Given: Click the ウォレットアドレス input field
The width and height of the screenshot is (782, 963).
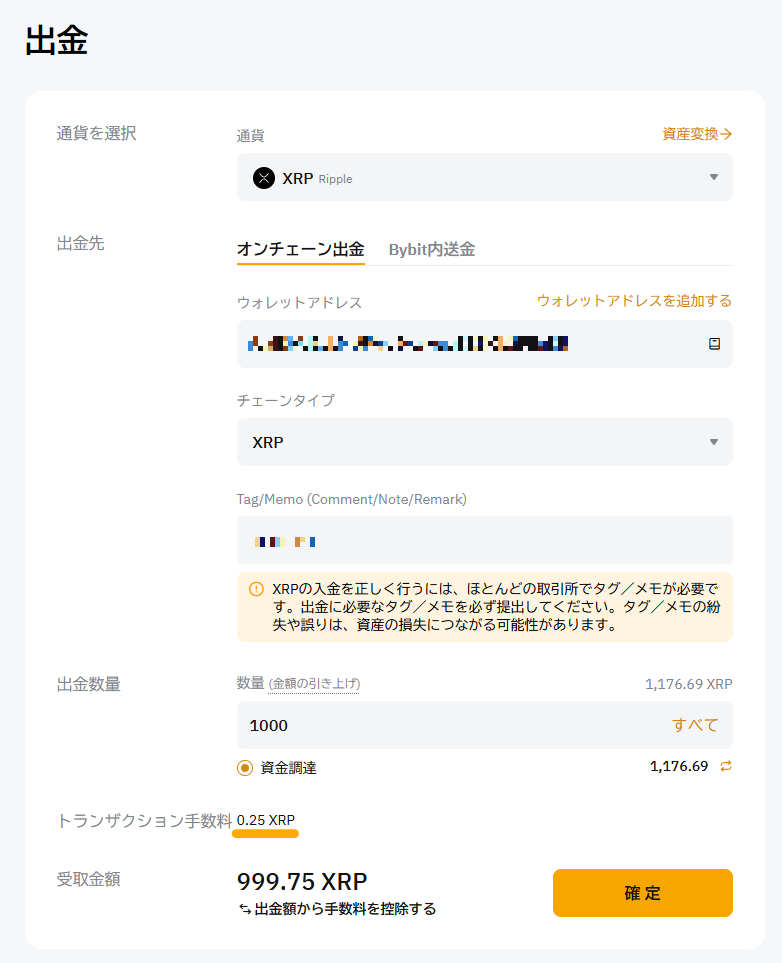Looking at the screenshot, I should point(485,344).
